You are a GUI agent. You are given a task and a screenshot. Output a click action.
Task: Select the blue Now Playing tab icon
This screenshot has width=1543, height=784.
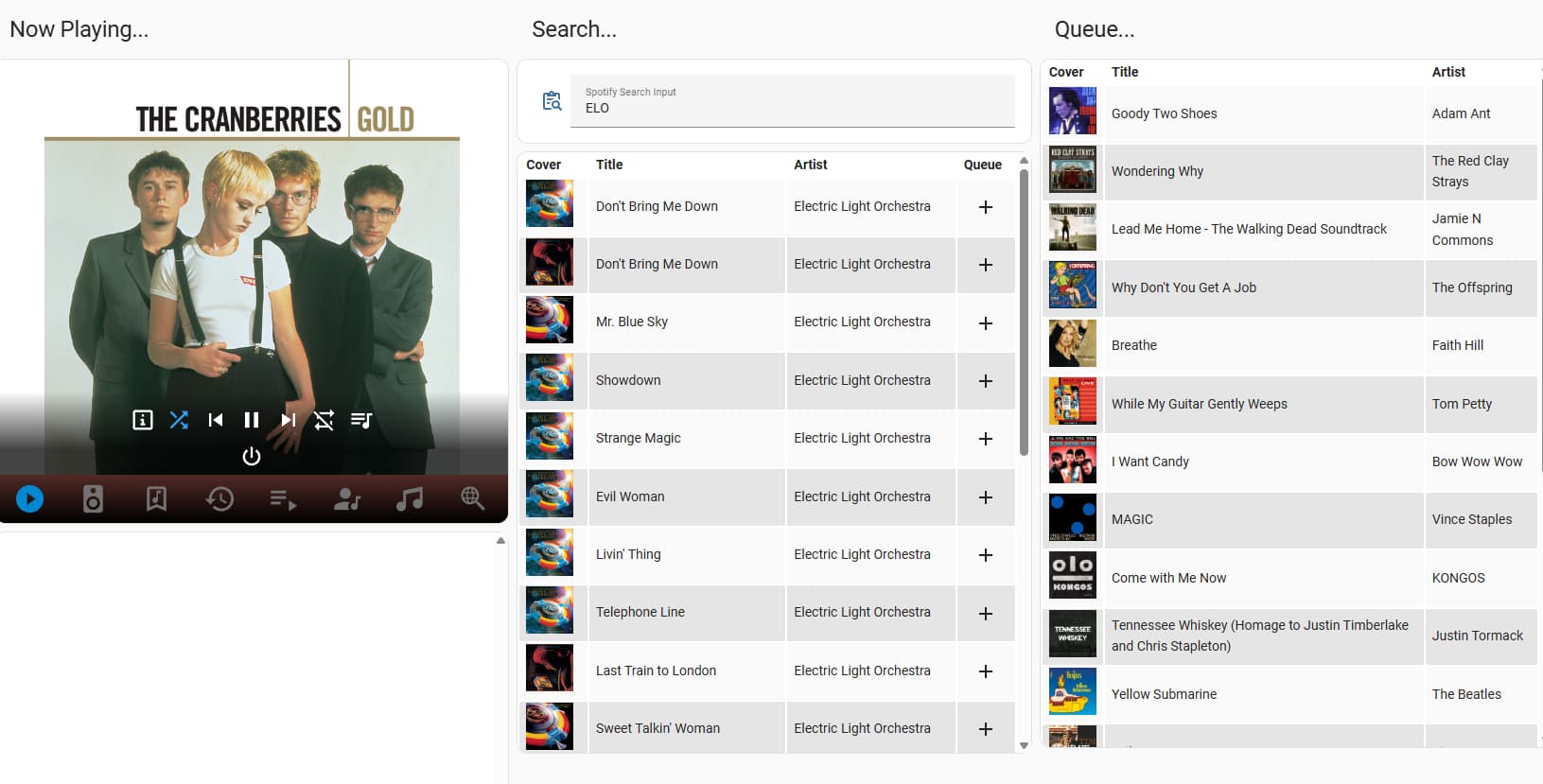pos(30,498)
